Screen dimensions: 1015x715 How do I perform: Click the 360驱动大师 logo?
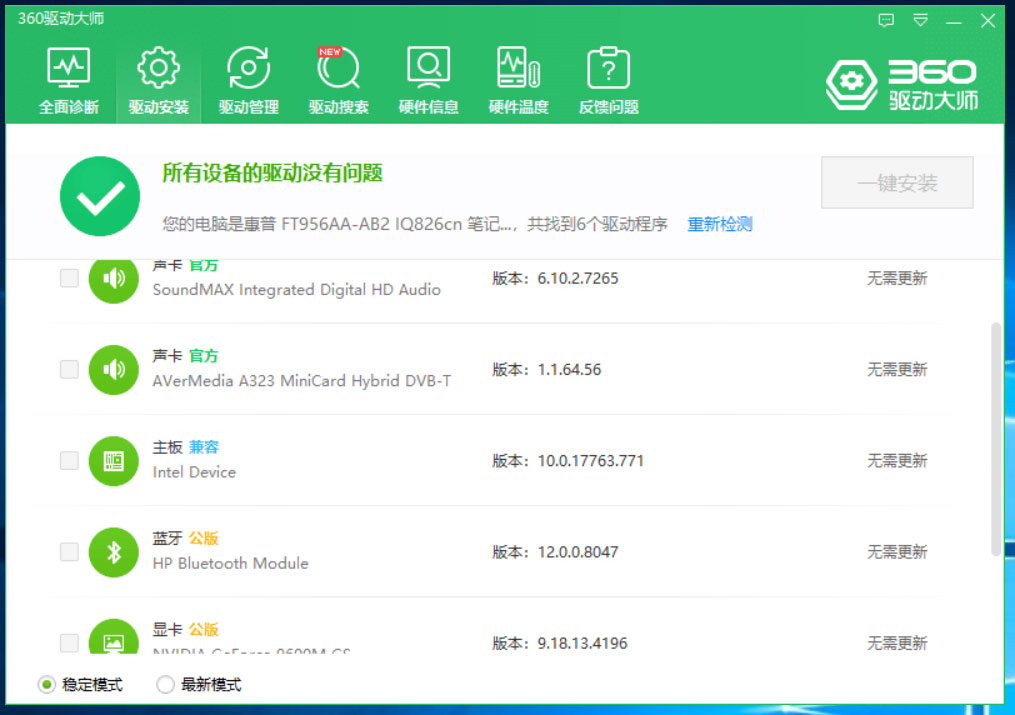pyautogui.click(x=902, y=85)
